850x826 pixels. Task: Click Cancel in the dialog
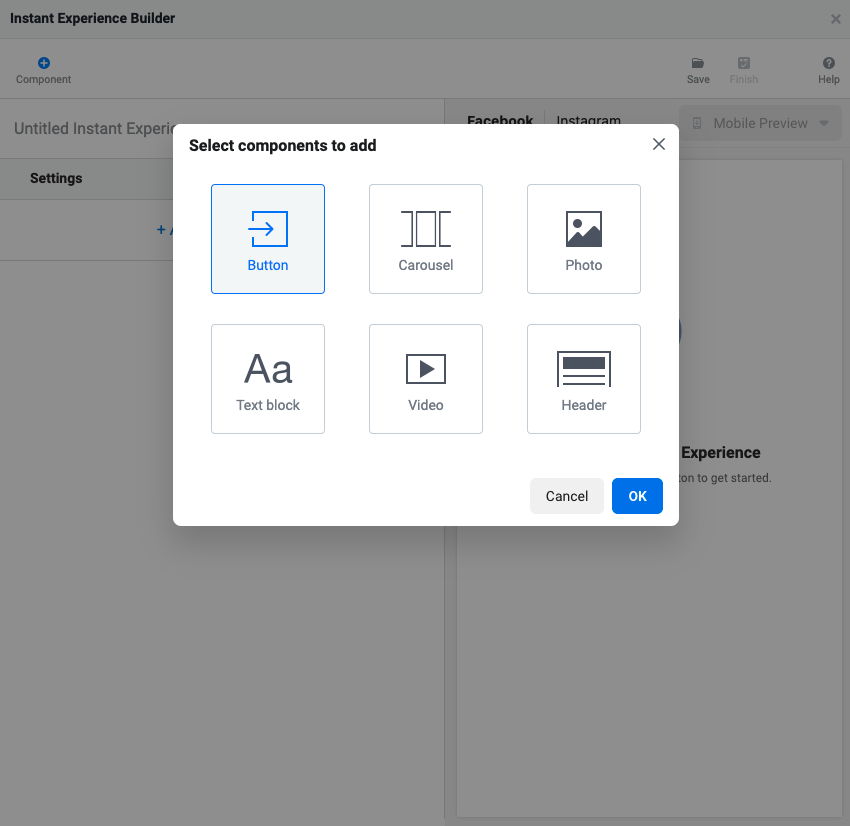(x=566, y=496)
